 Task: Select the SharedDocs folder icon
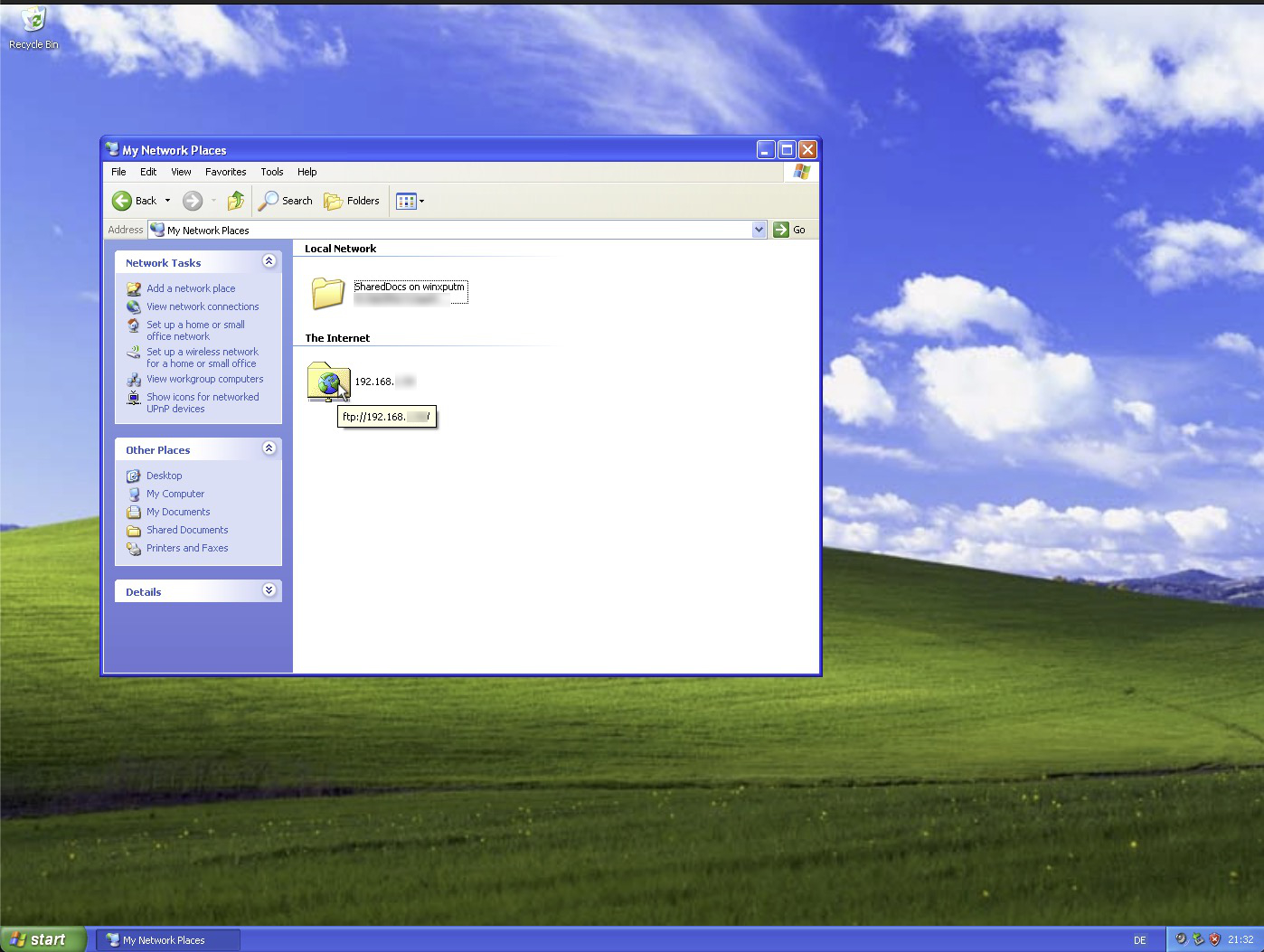tap(328, 292)
